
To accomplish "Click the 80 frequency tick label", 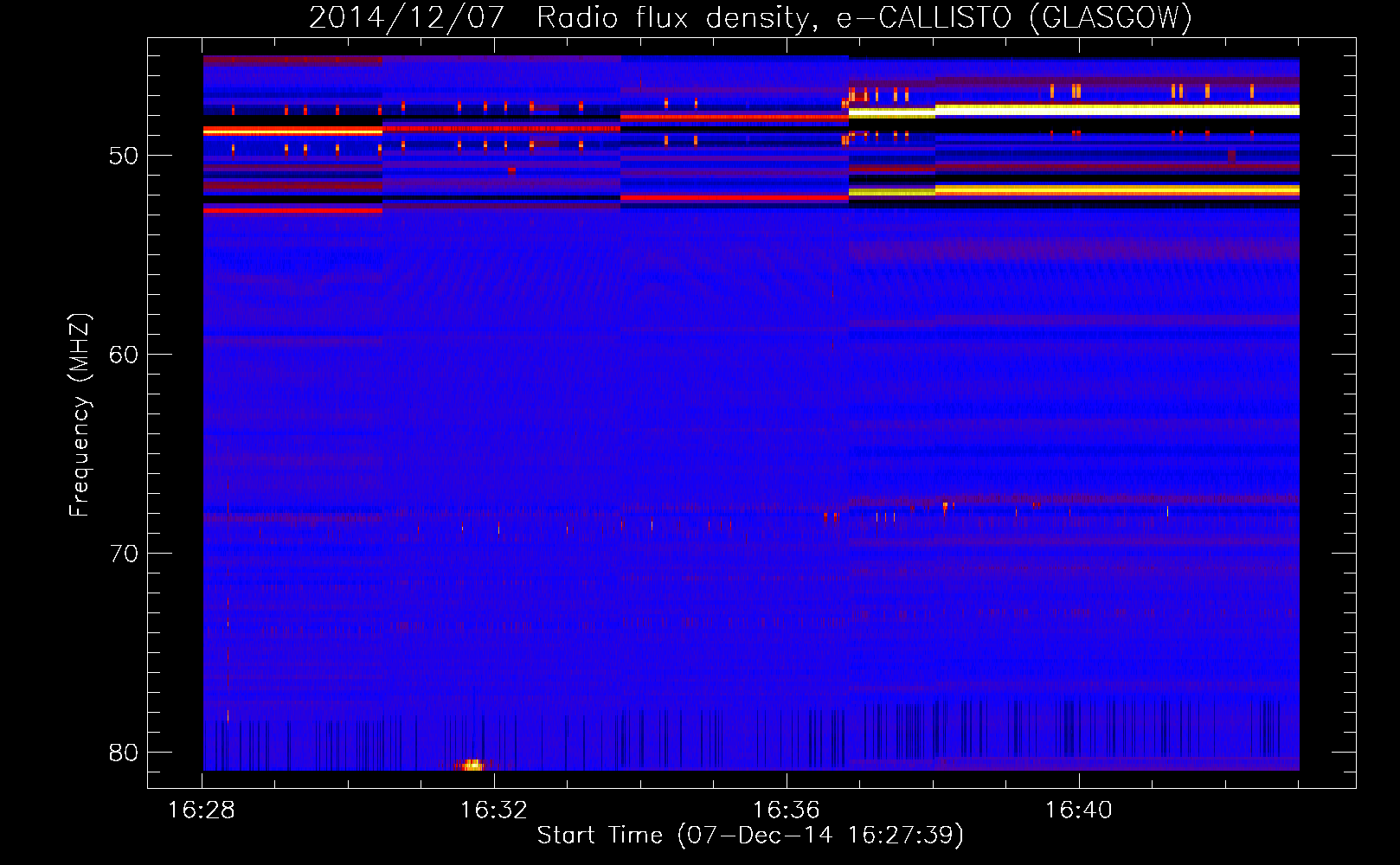I will coord(124,753).
